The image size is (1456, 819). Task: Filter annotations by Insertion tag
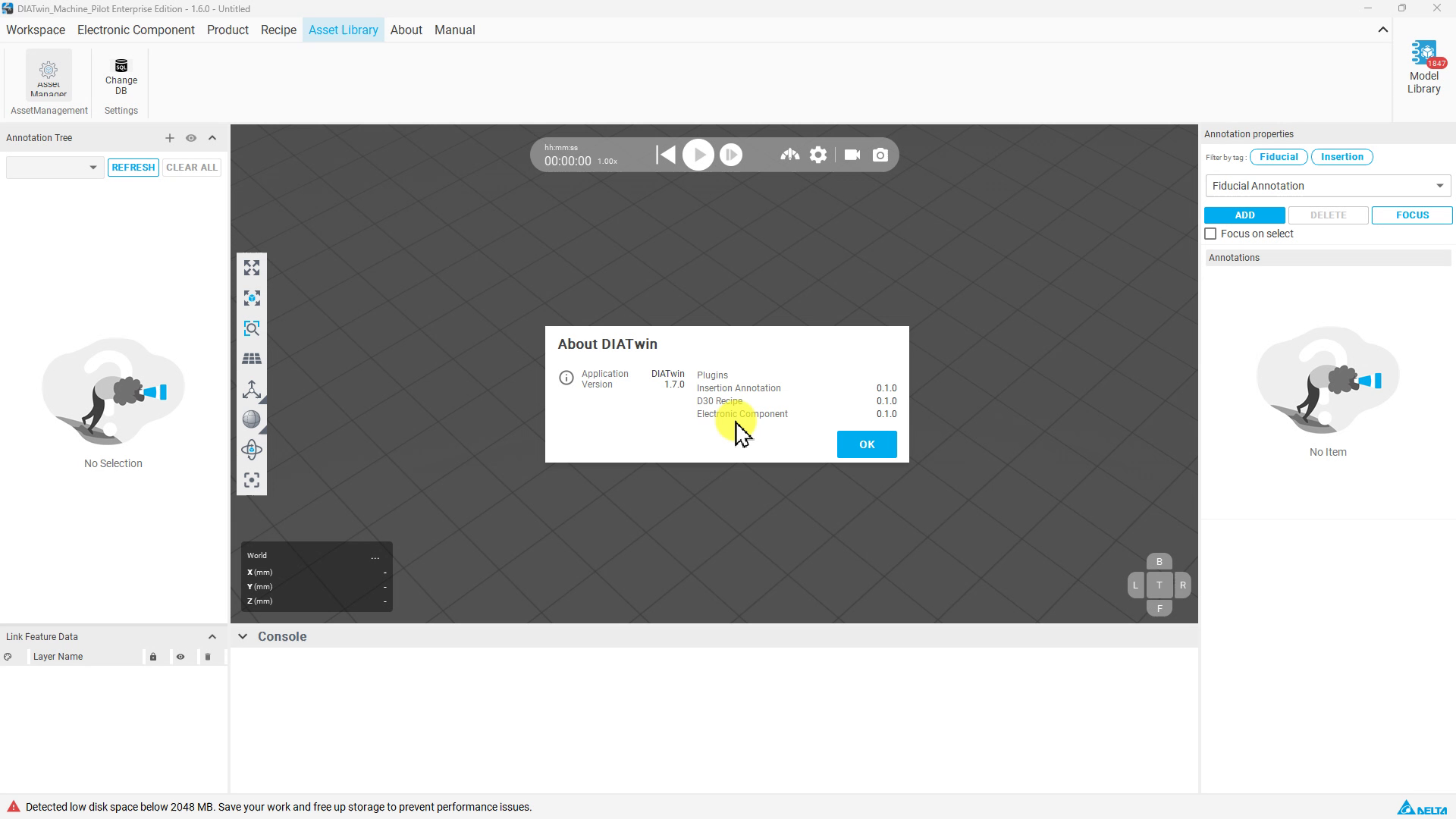click(1341, 157)
